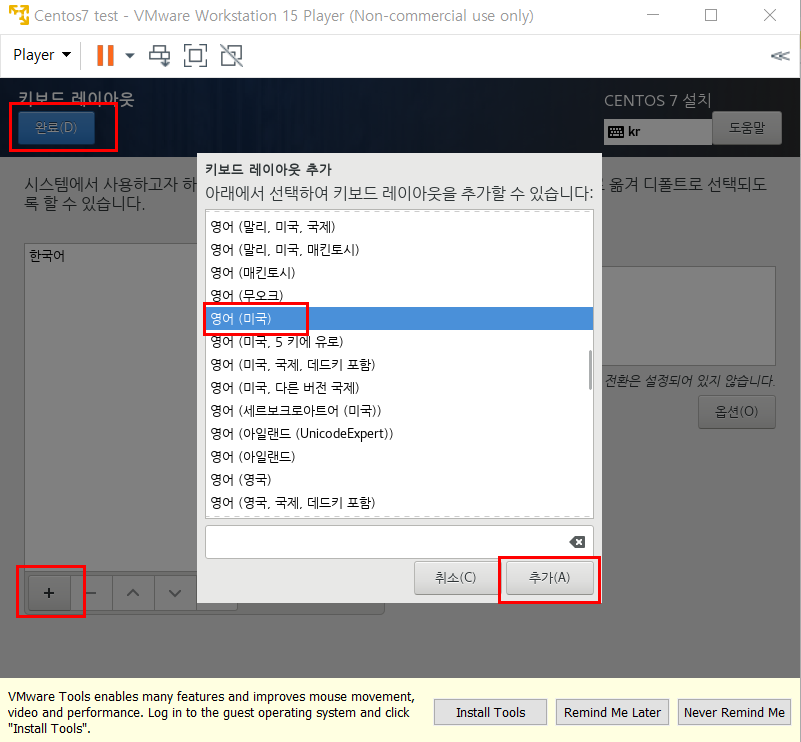Image resolution: width=801 pixels, height=742 pixels.
Task: Collapse the toolbar with double chevron
Action: pos(780,56)
